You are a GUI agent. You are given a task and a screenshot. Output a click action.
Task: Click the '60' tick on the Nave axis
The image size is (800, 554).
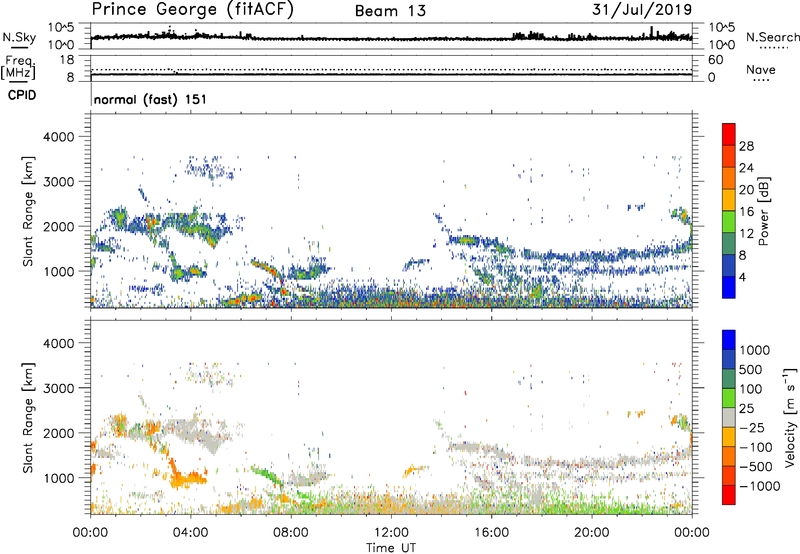(715, 60)
